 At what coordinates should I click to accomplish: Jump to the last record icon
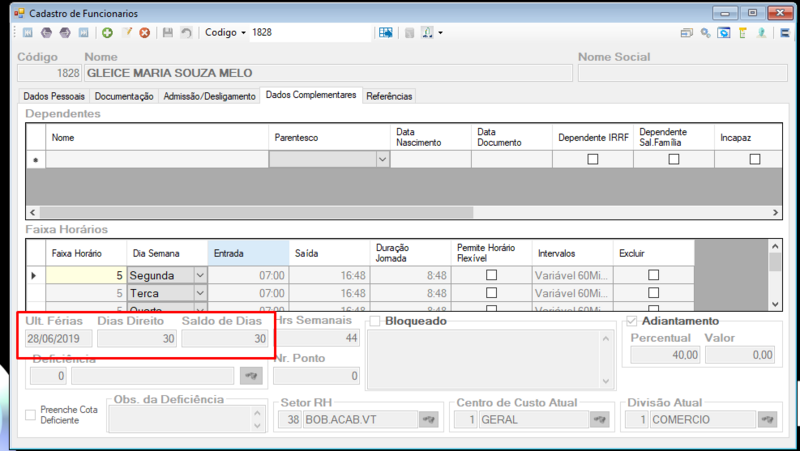pyautogui.click(x=83, y=33)
